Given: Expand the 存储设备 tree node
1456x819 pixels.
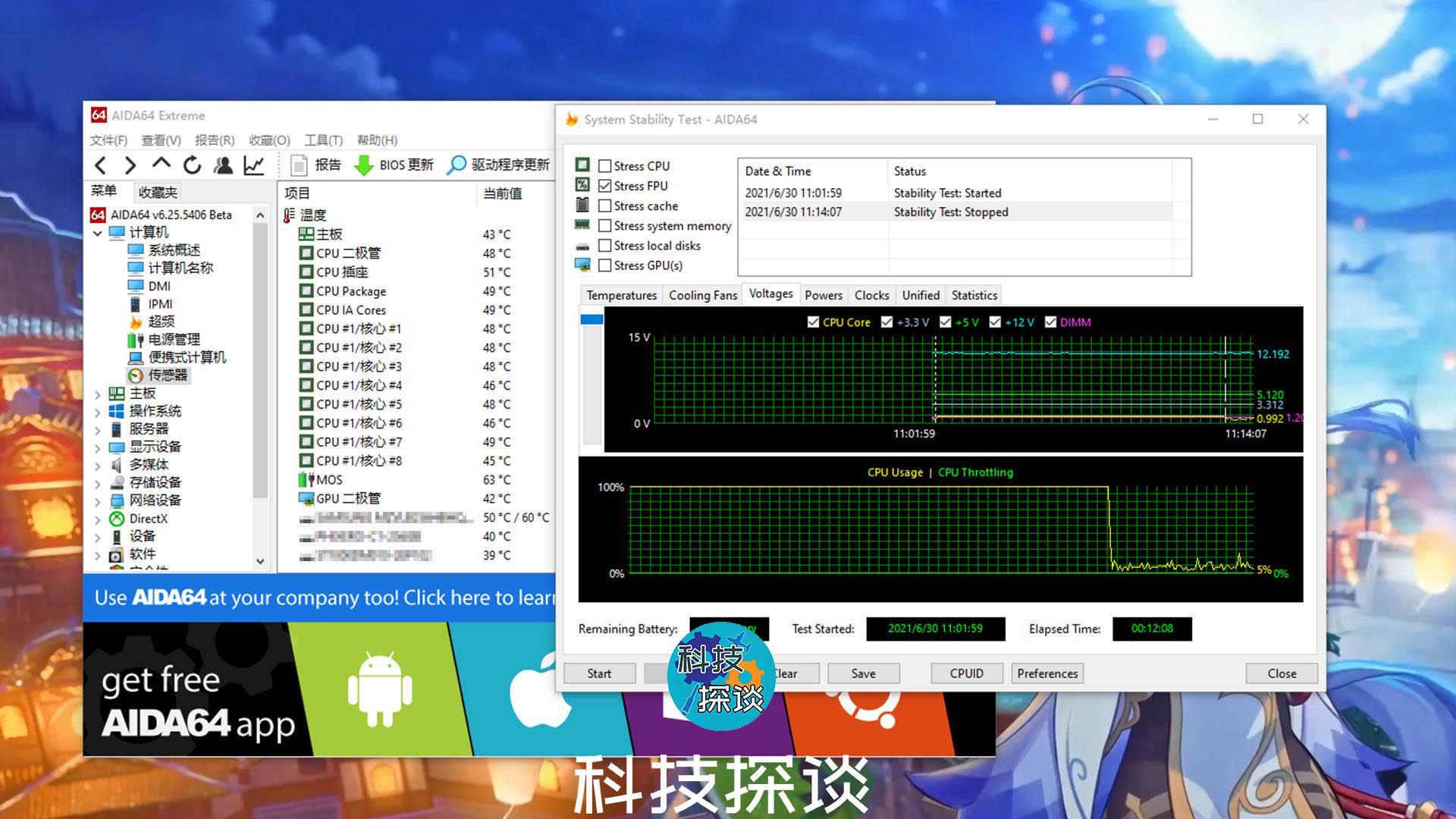Looking at the screenshot, I should tap(97, 483).
